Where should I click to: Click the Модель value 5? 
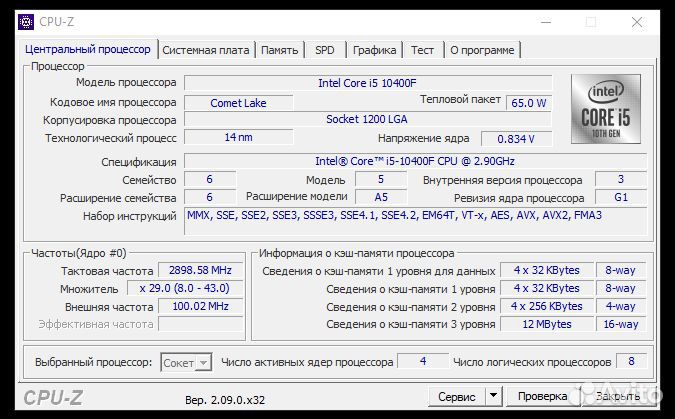[381, 179]
